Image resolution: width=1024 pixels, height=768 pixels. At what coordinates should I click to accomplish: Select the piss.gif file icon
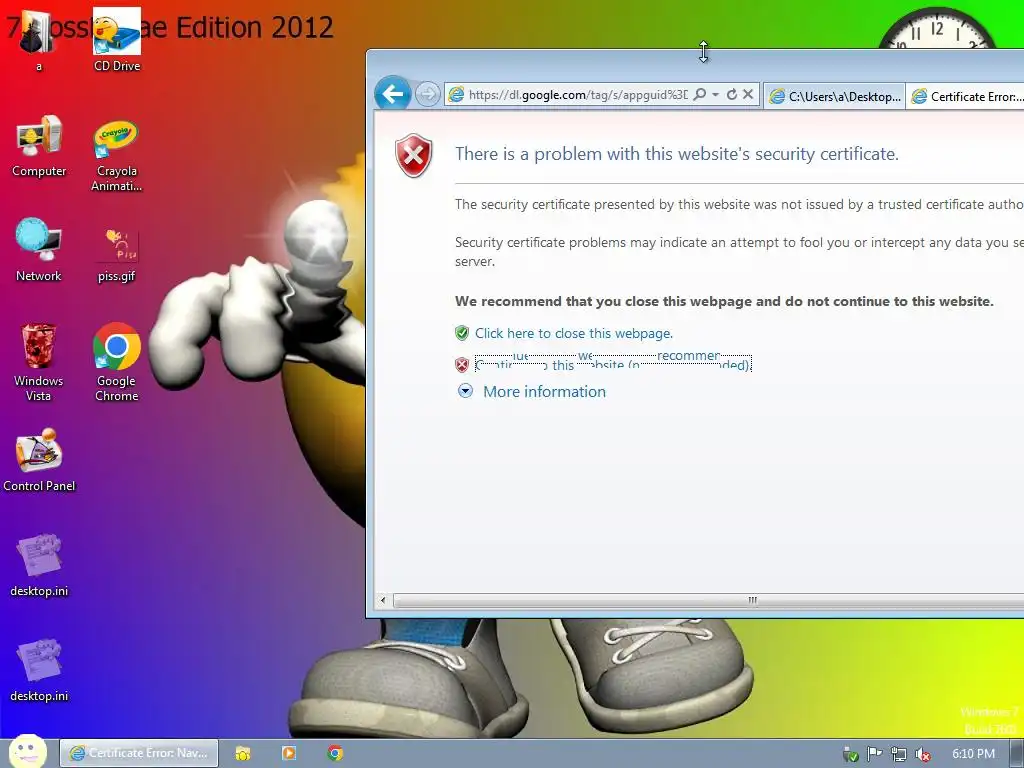116,255
